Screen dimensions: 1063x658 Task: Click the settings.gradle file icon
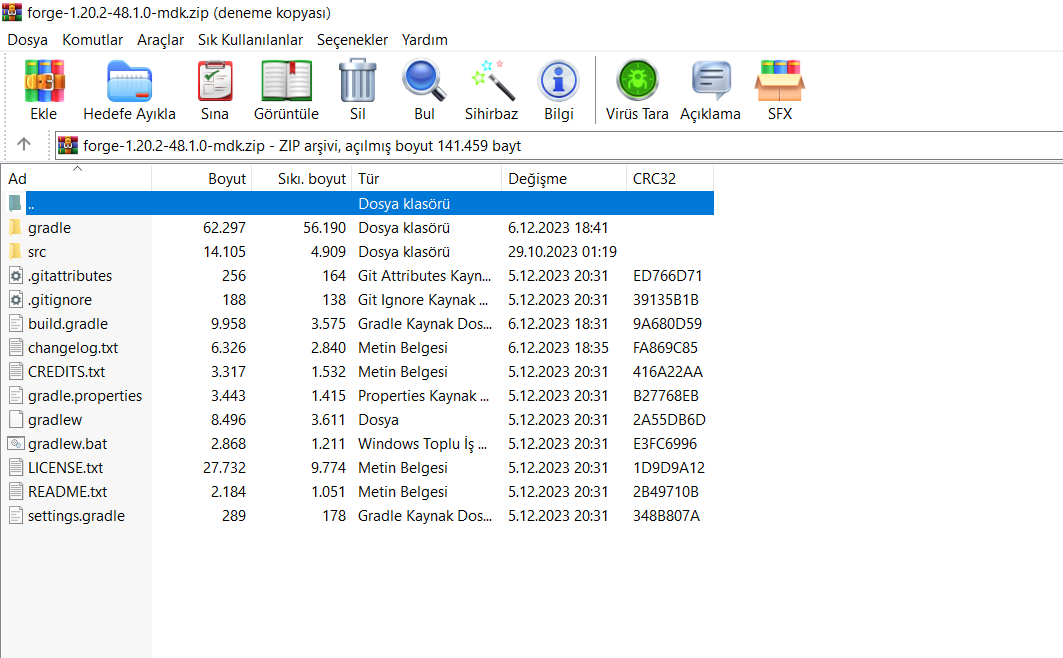pos(16,516)
